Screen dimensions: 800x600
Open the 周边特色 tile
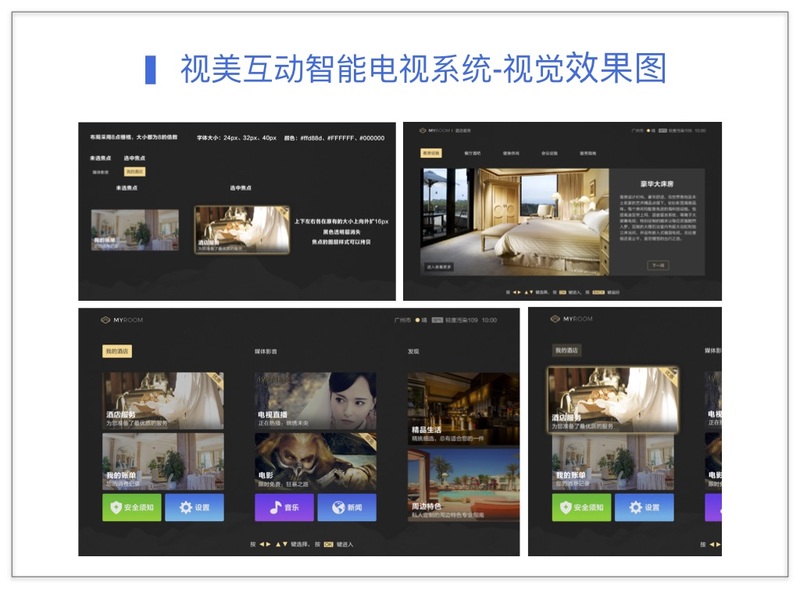[x=463, y=485]
